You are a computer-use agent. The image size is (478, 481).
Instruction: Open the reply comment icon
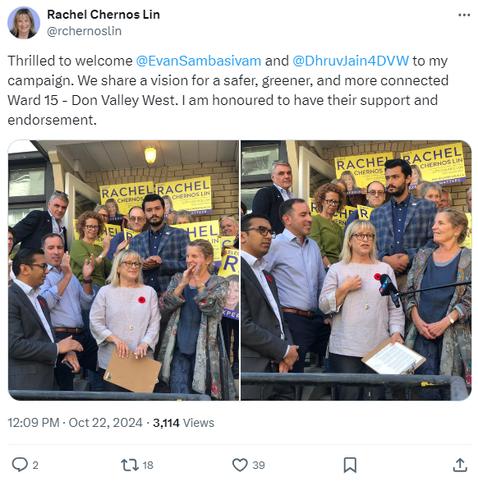click(x=20, y=464)
